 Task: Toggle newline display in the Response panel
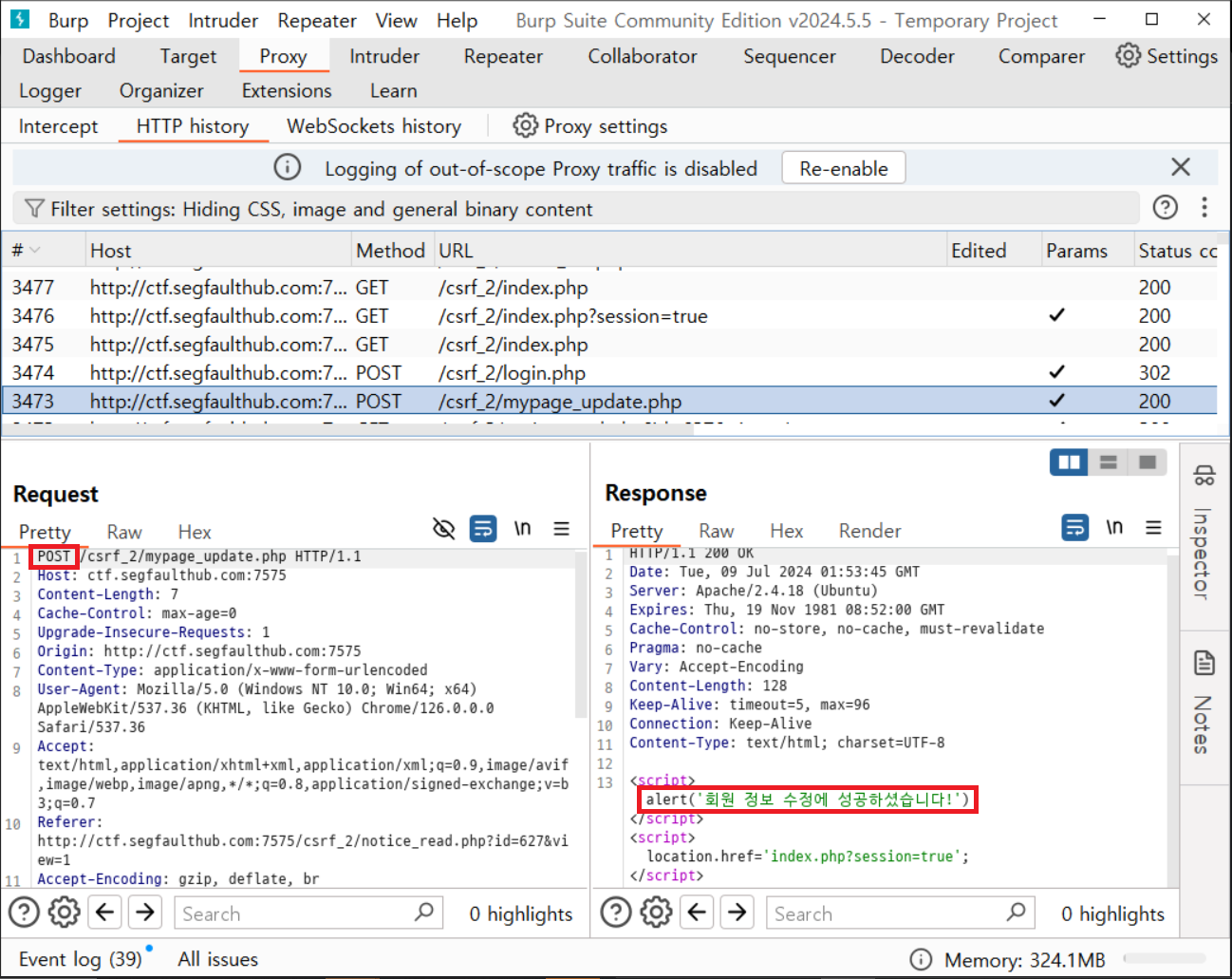tap(1114, 527)
